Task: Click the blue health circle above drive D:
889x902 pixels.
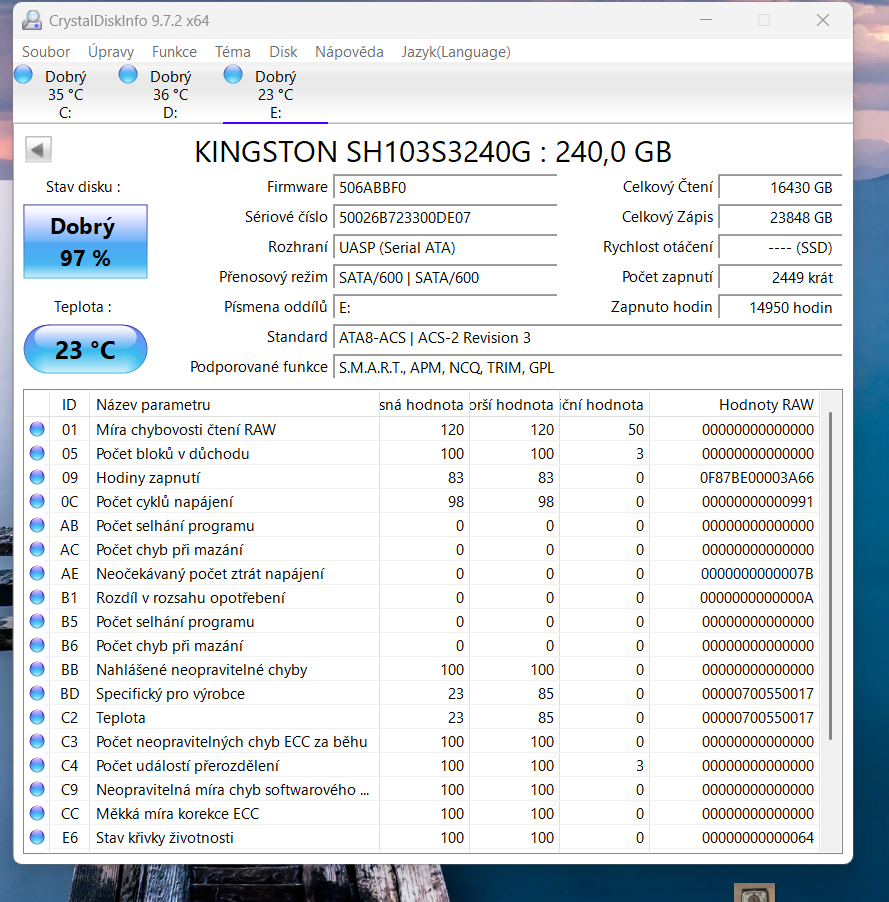Action: (x=127, y=73)
